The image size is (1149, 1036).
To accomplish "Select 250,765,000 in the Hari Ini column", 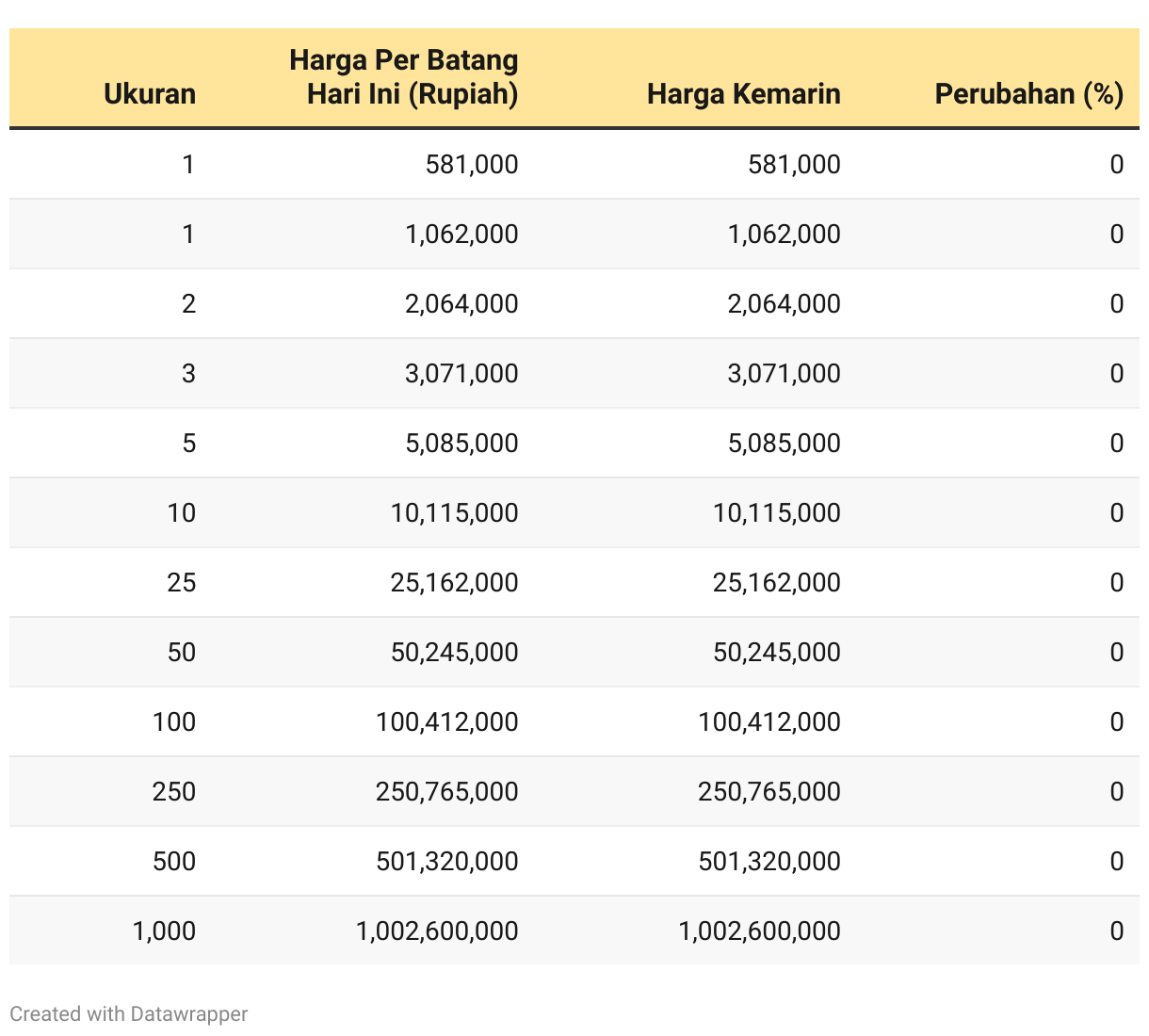I will click(446, 792).
